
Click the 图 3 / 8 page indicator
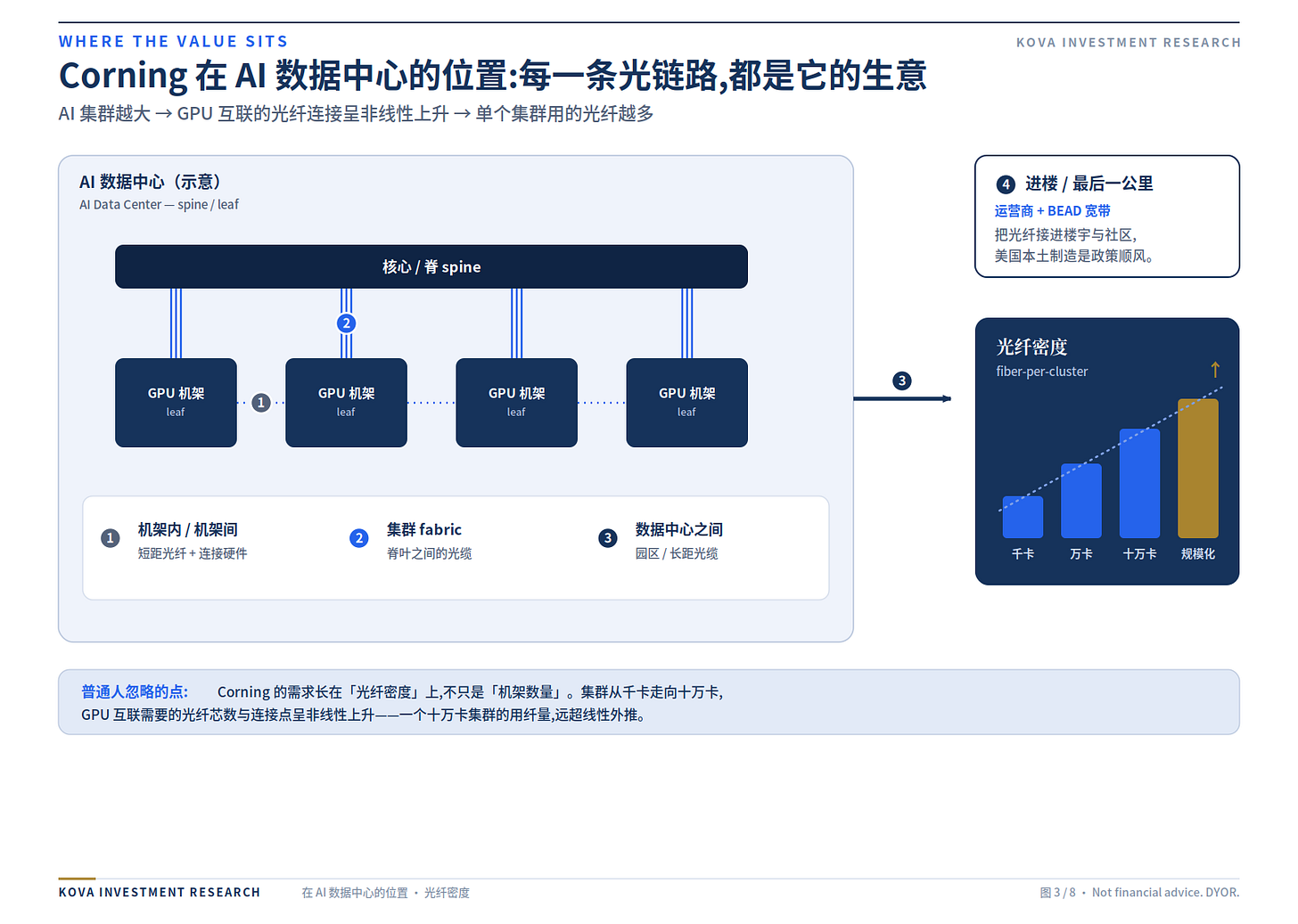[1057, 893]
